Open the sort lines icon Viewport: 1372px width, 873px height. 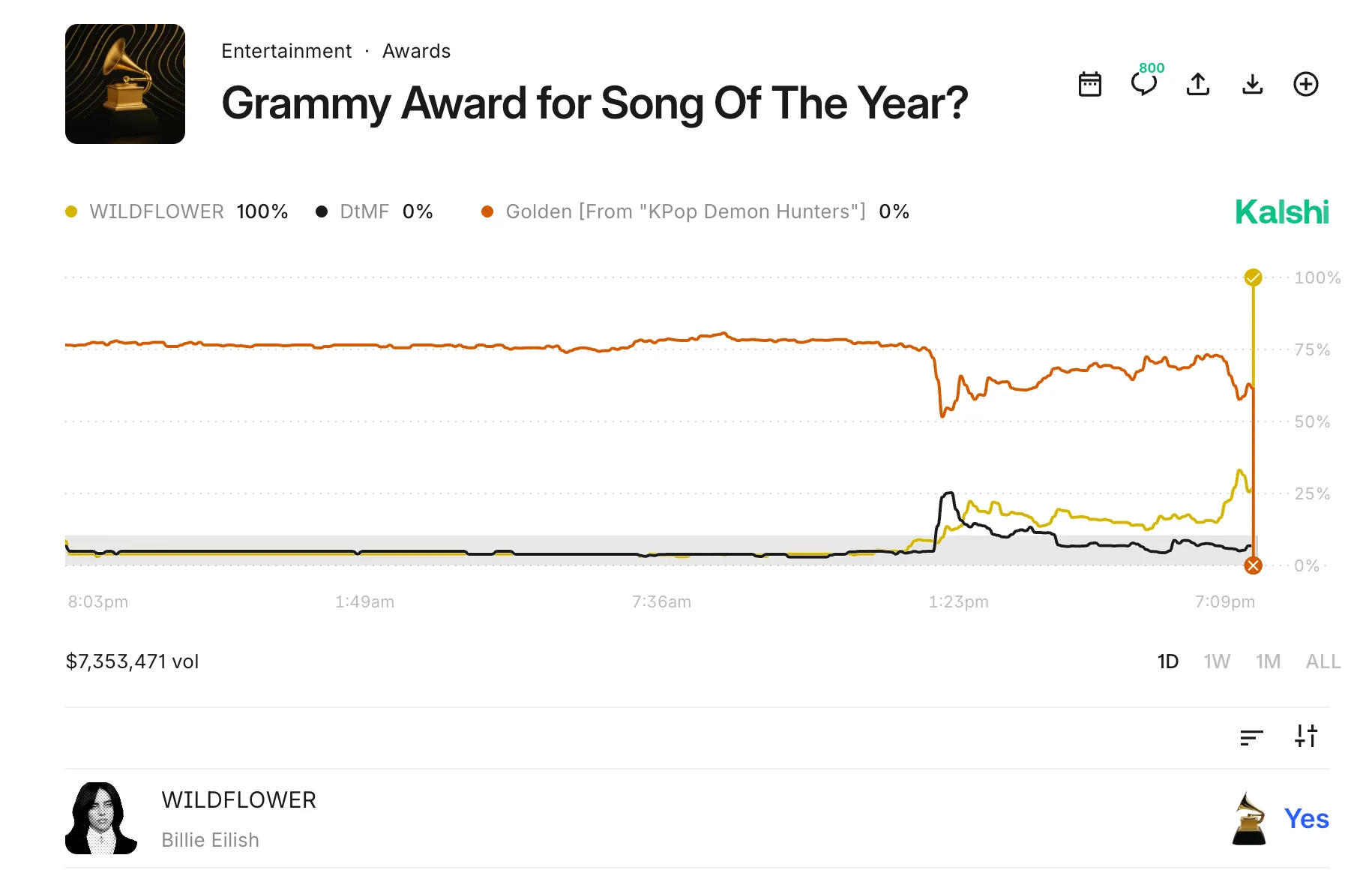[x=1251, y=737]
